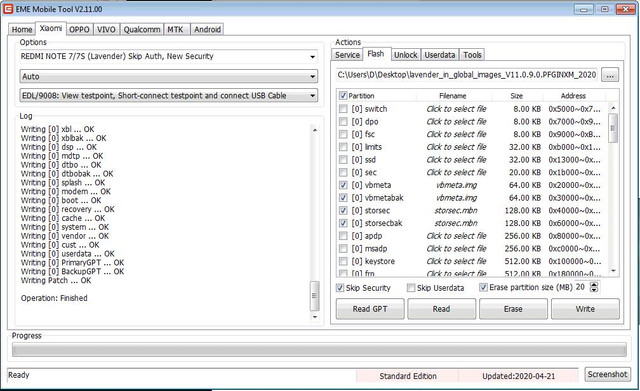Click the erase partition size value field
The height and width of the screenshot is (391, 640).
(582, 287)
